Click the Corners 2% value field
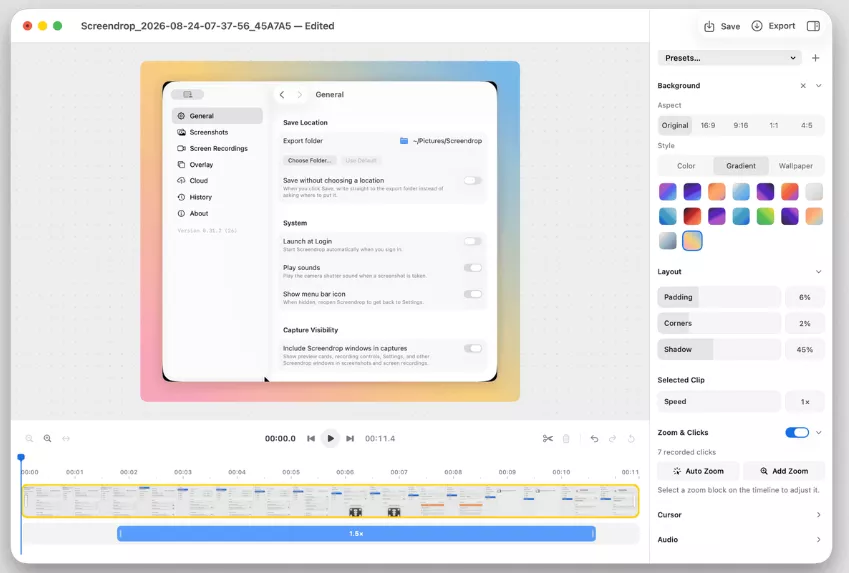Image resolution: width=849 pixels, height=573 pixels. (805, 323)
